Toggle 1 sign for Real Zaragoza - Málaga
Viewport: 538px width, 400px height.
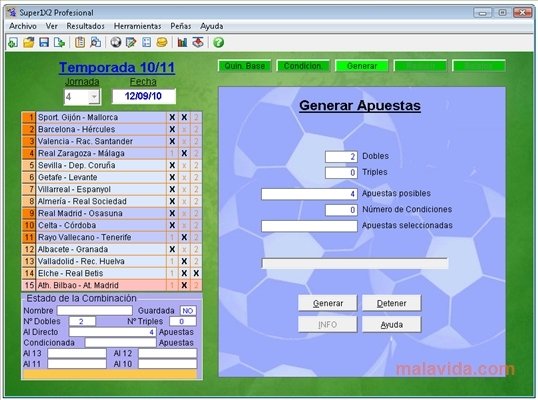tap(172, 153)
